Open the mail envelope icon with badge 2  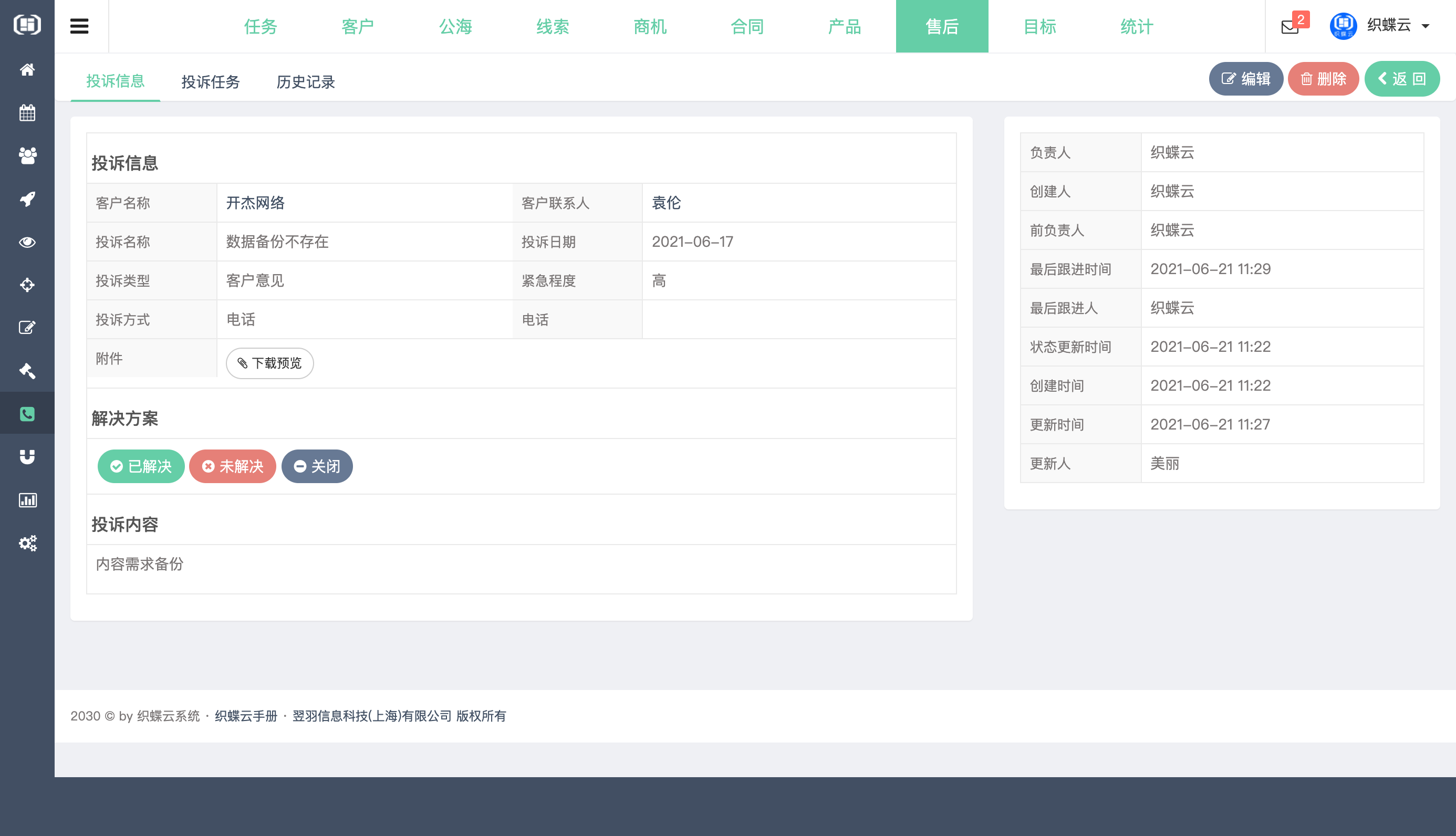coord(1289,27)
